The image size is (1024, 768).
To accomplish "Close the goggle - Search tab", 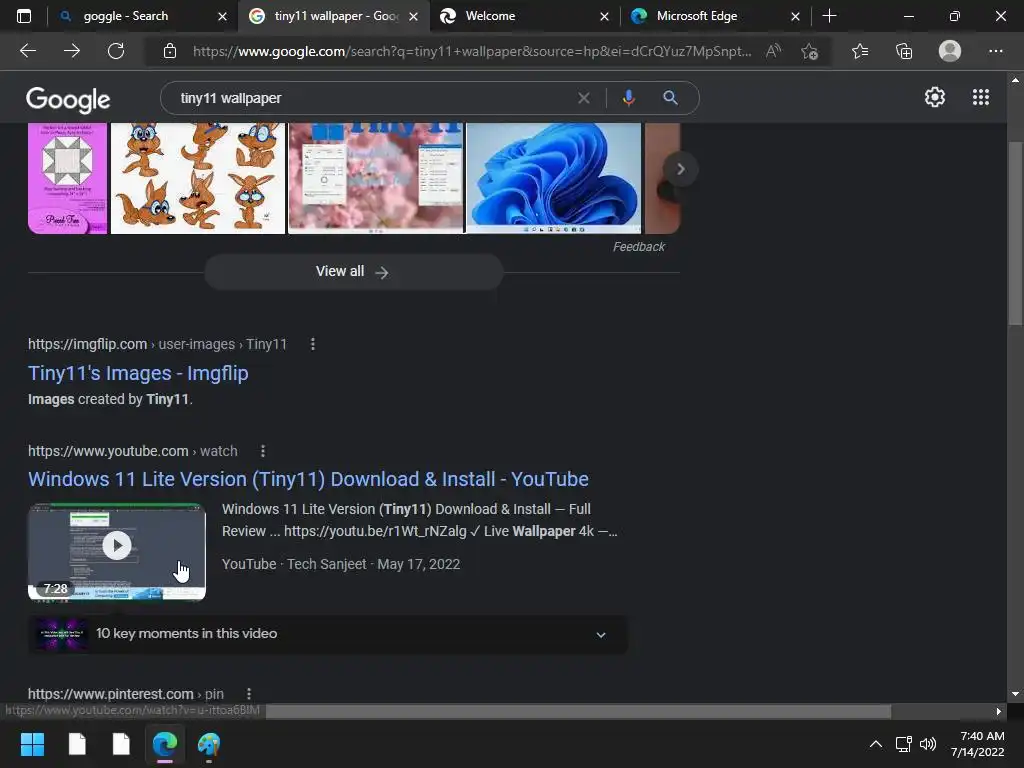I will coord(222,16).
